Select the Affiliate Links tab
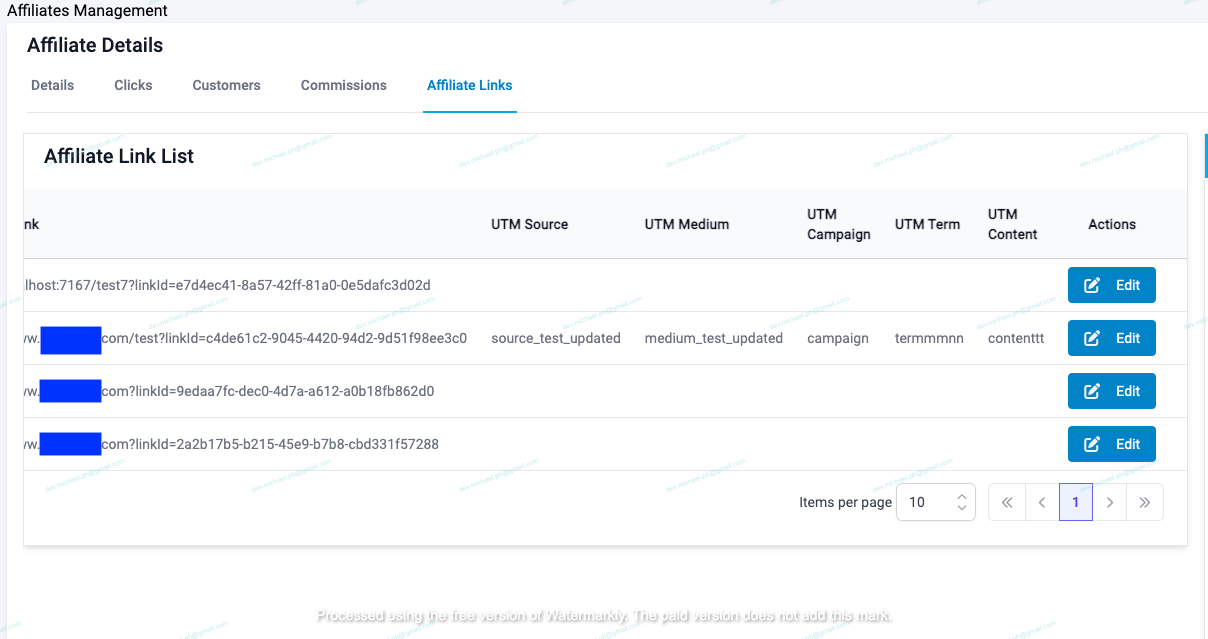This screenshot has height=639, width=1208. click(x=469, y=85)
